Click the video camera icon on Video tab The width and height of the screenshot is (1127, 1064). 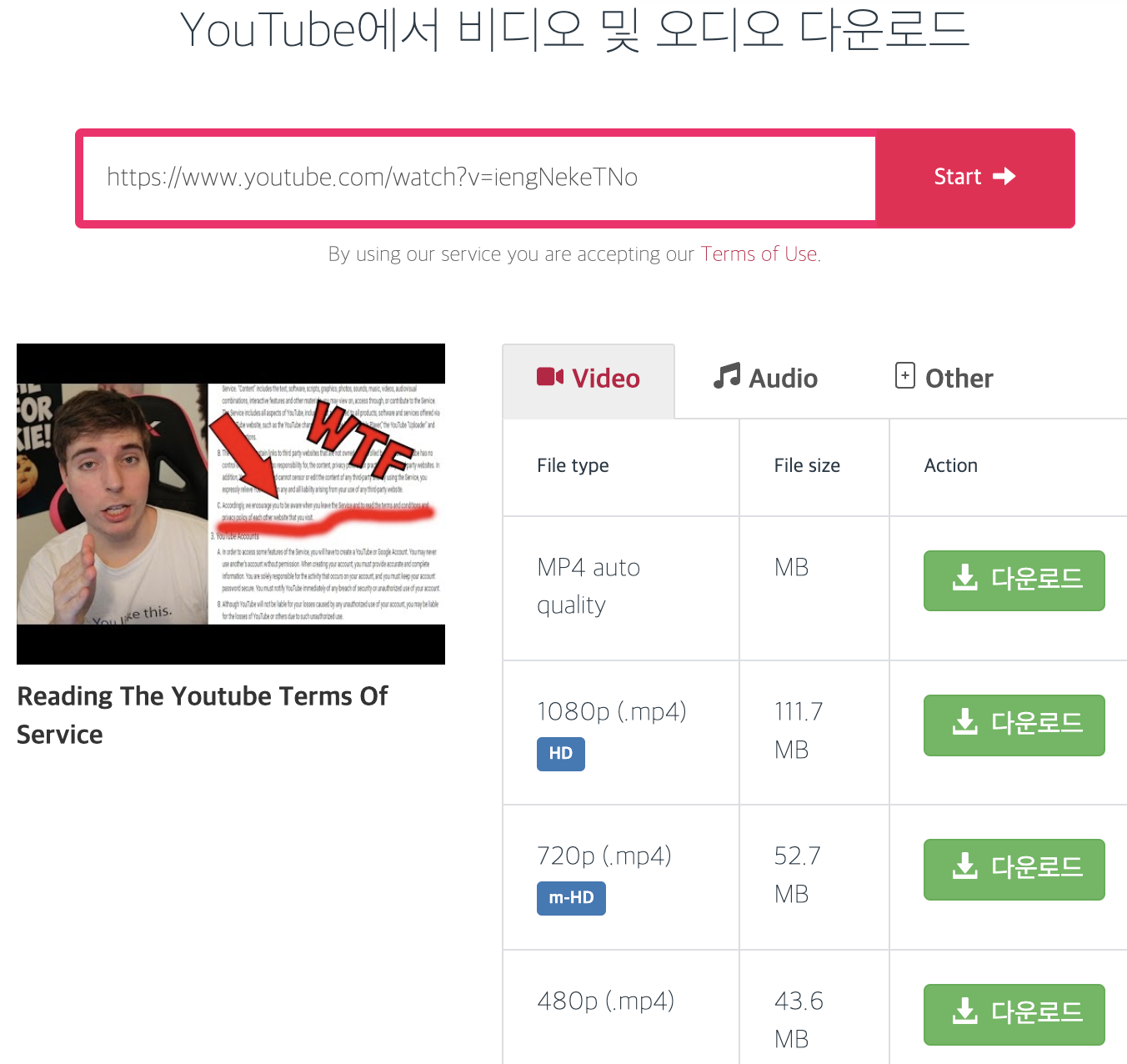(550, 377)
